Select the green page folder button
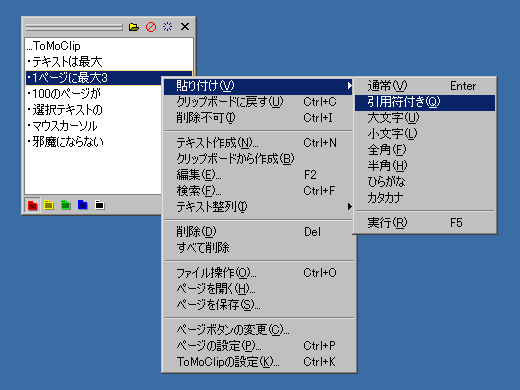 pyautogui.click(x=66, y=205)
